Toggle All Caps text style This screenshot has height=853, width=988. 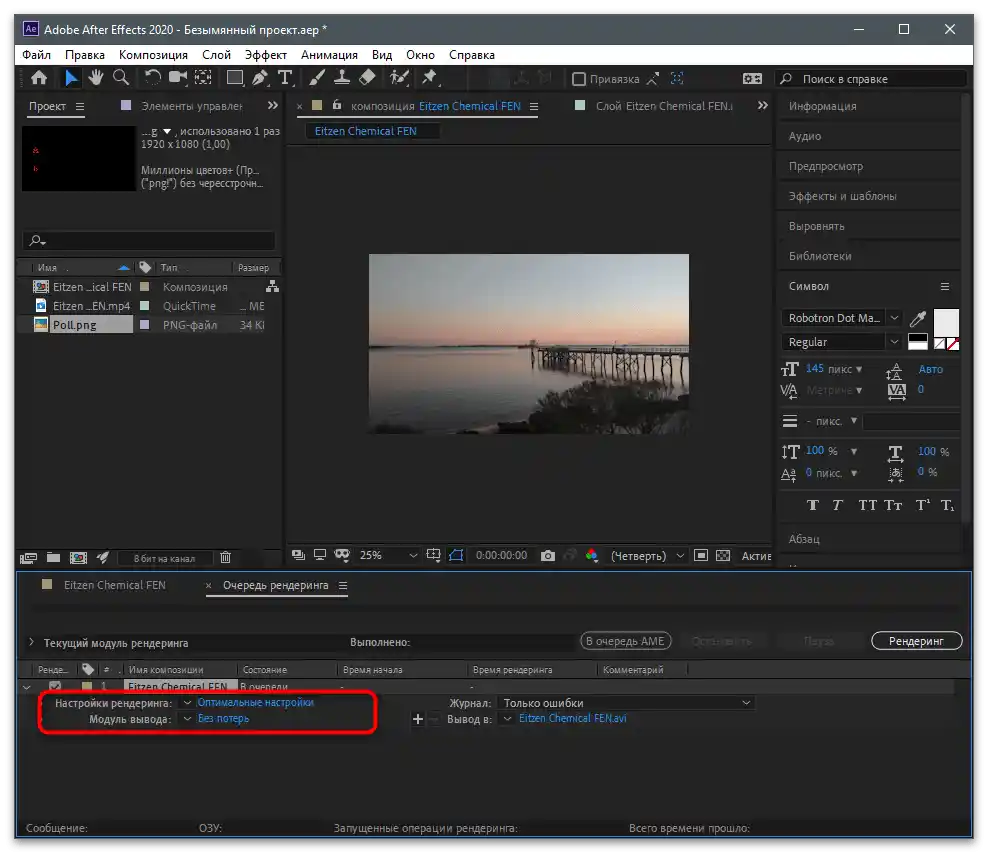[x=868, y=505]
